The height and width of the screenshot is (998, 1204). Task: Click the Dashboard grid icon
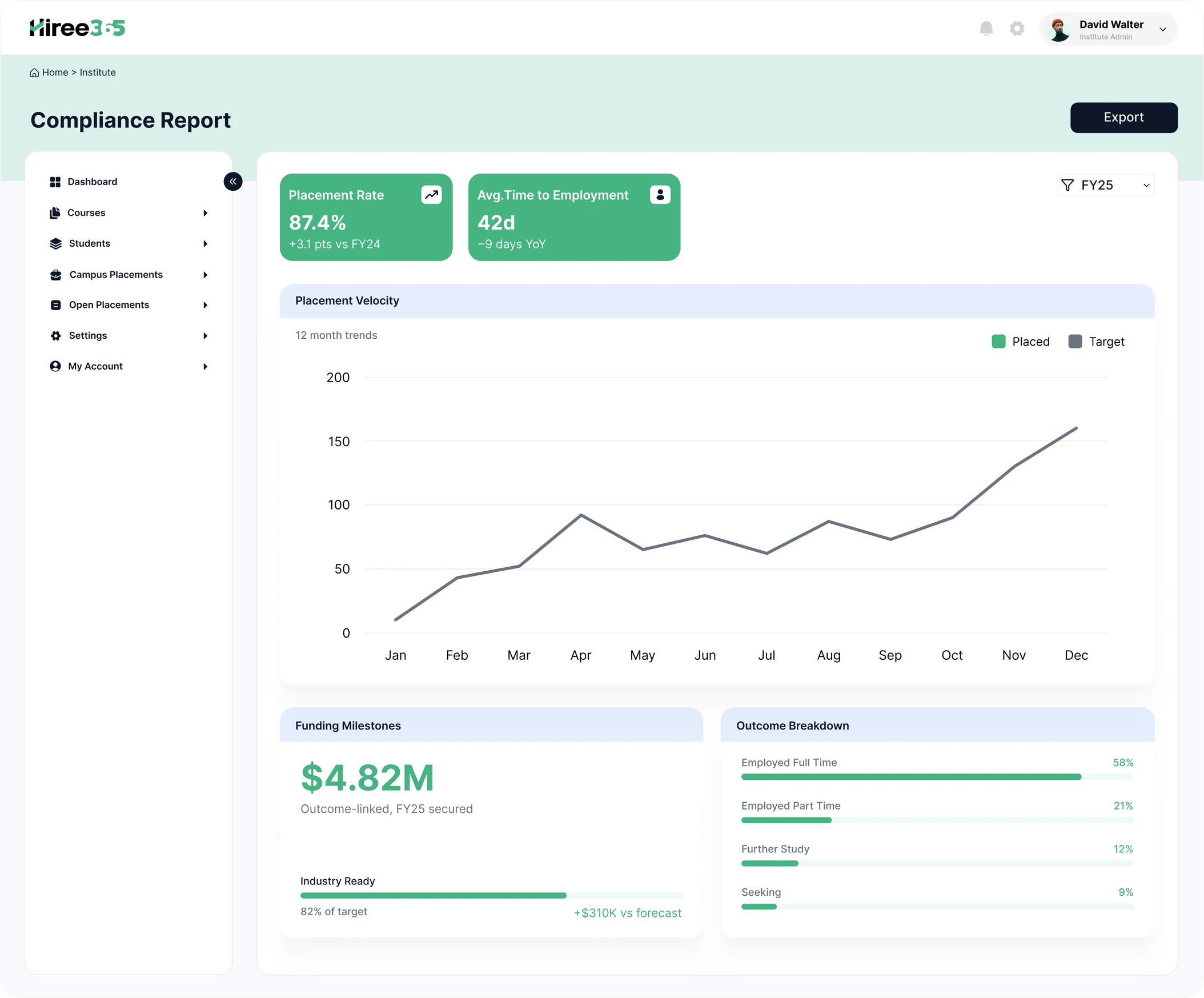pyautogui.click(x=55, y=182)
